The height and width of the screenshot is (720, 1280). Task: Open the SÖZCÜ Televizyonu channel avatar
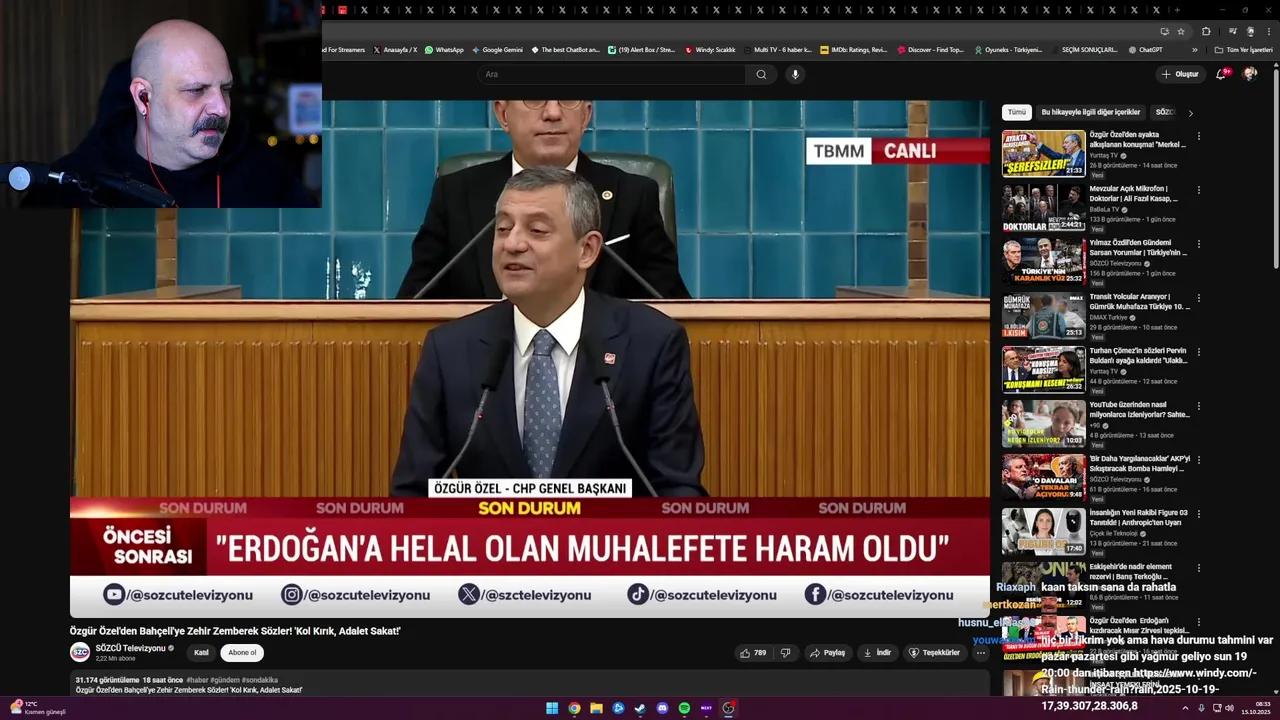click(80, 653)
